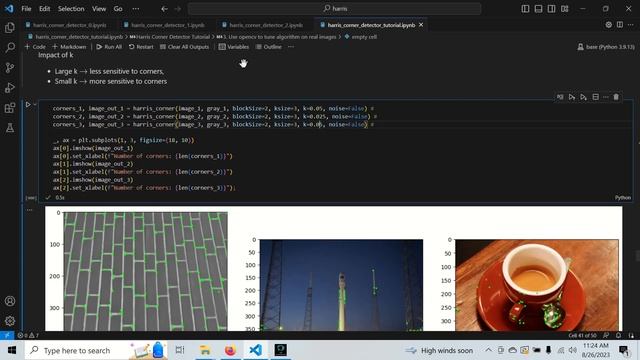The image size is (640, 360).
Task: Open Run and Debug view
Action: (x=9, y=87)
